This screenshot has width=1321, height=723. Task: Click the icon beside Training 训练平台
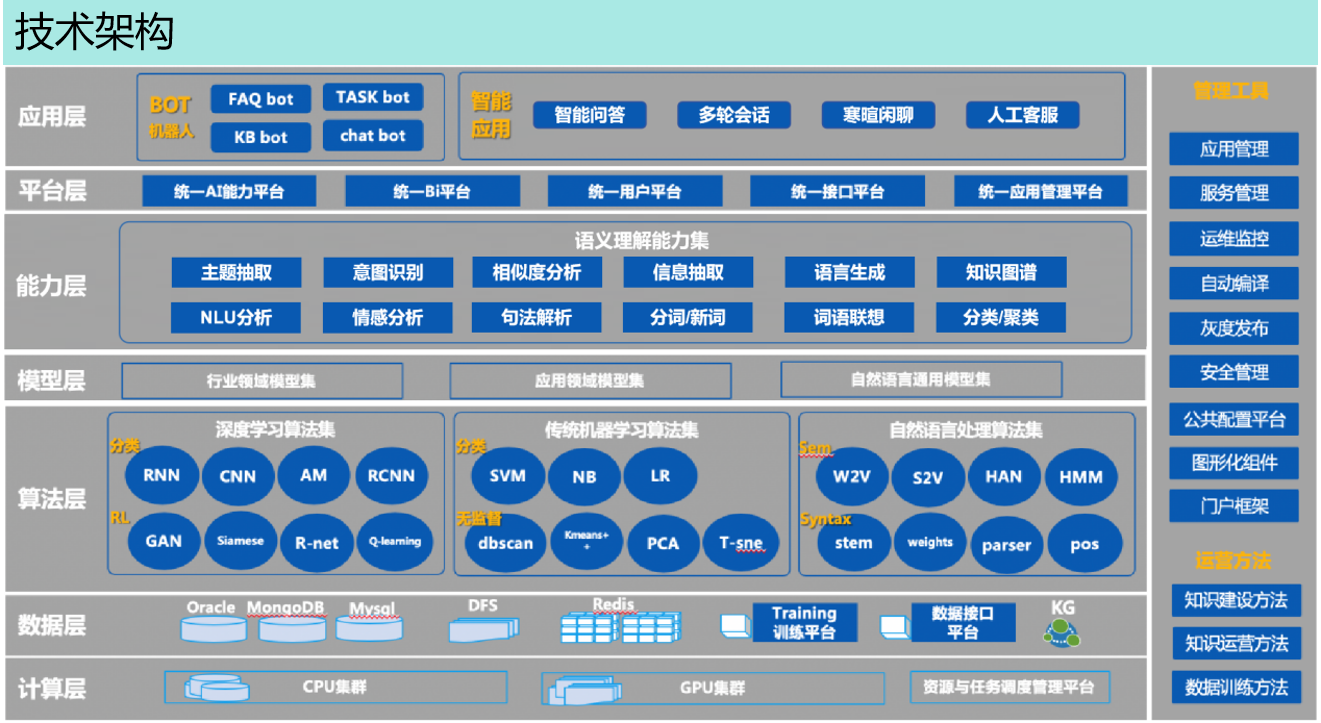[x=734, y=625]
